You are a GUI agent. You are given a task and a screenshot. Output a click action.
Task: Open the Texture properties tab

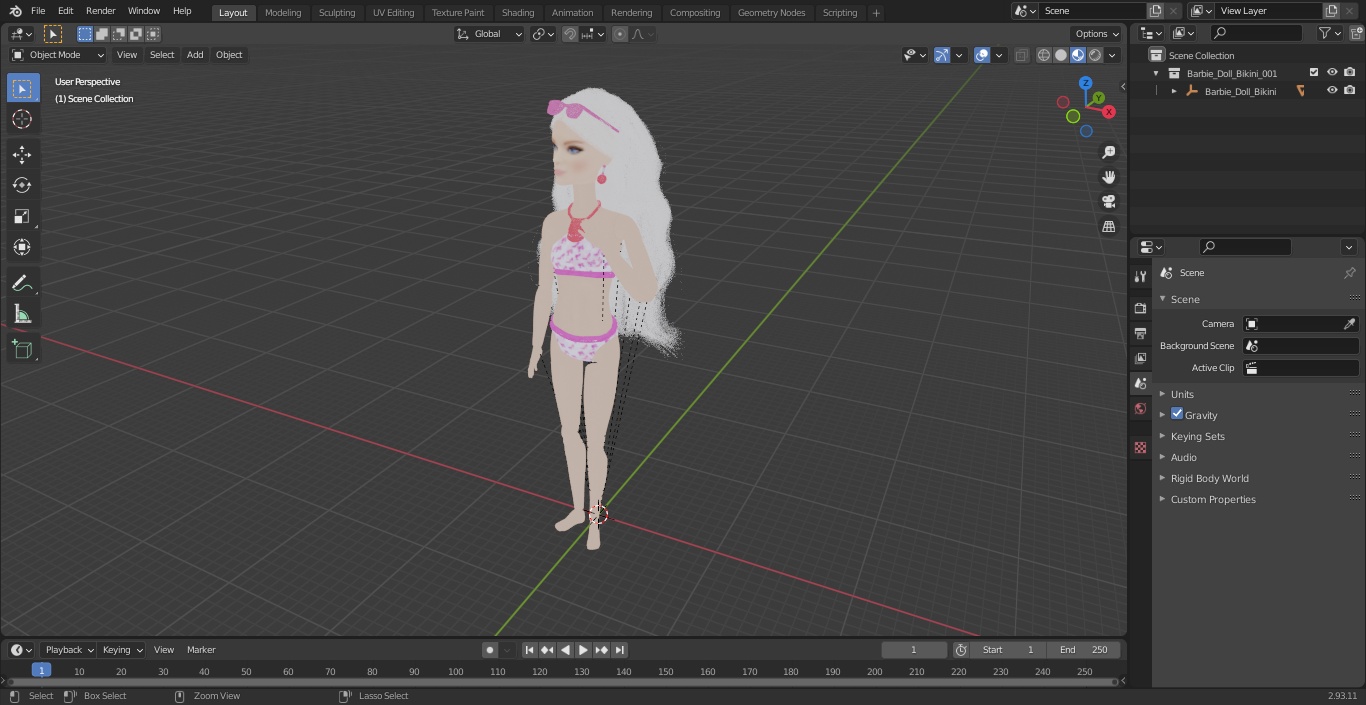point(1140,448)
